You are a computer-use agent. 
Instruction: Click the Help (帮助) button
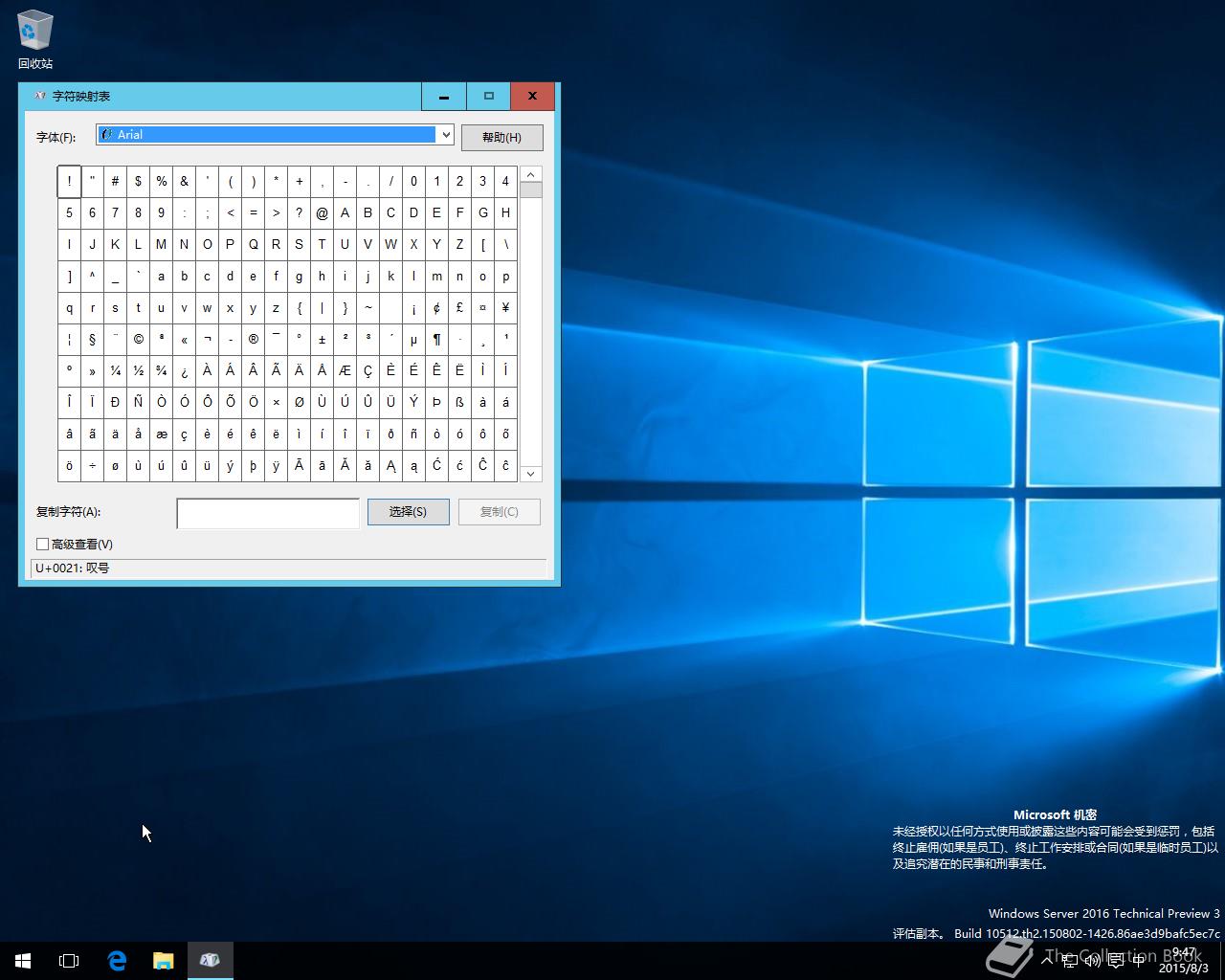501,137
